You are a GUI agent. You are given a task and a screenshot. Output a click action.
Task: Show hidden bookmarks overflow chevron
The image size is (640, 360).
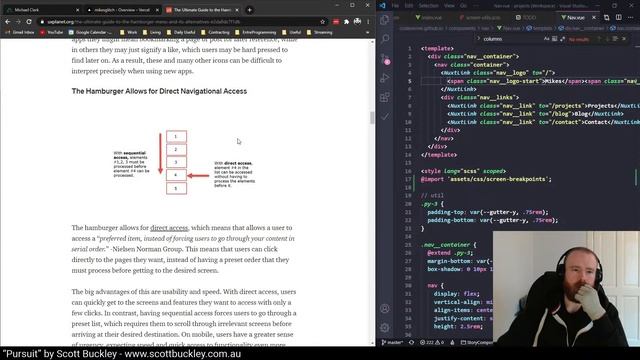coord(367,32)
